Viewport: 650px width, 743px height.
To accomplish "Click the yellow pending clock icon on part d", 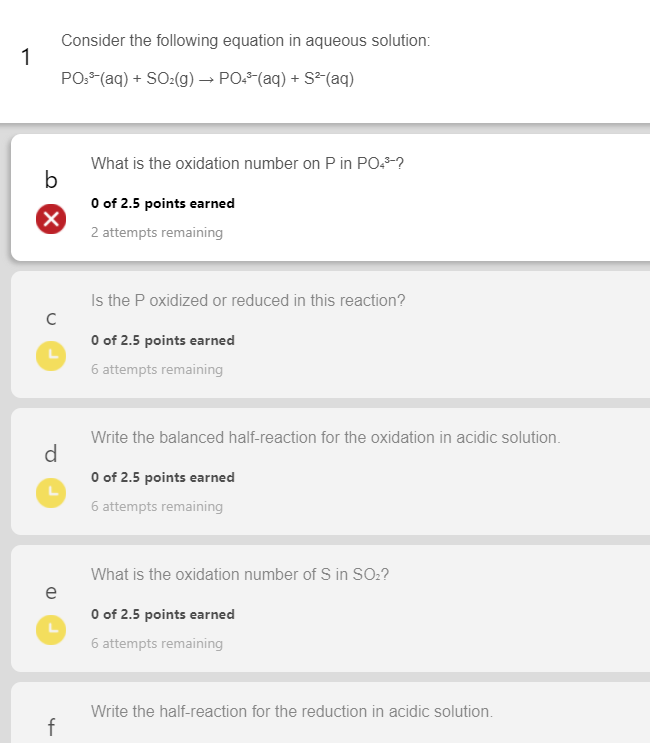I will tap(51, 493).
